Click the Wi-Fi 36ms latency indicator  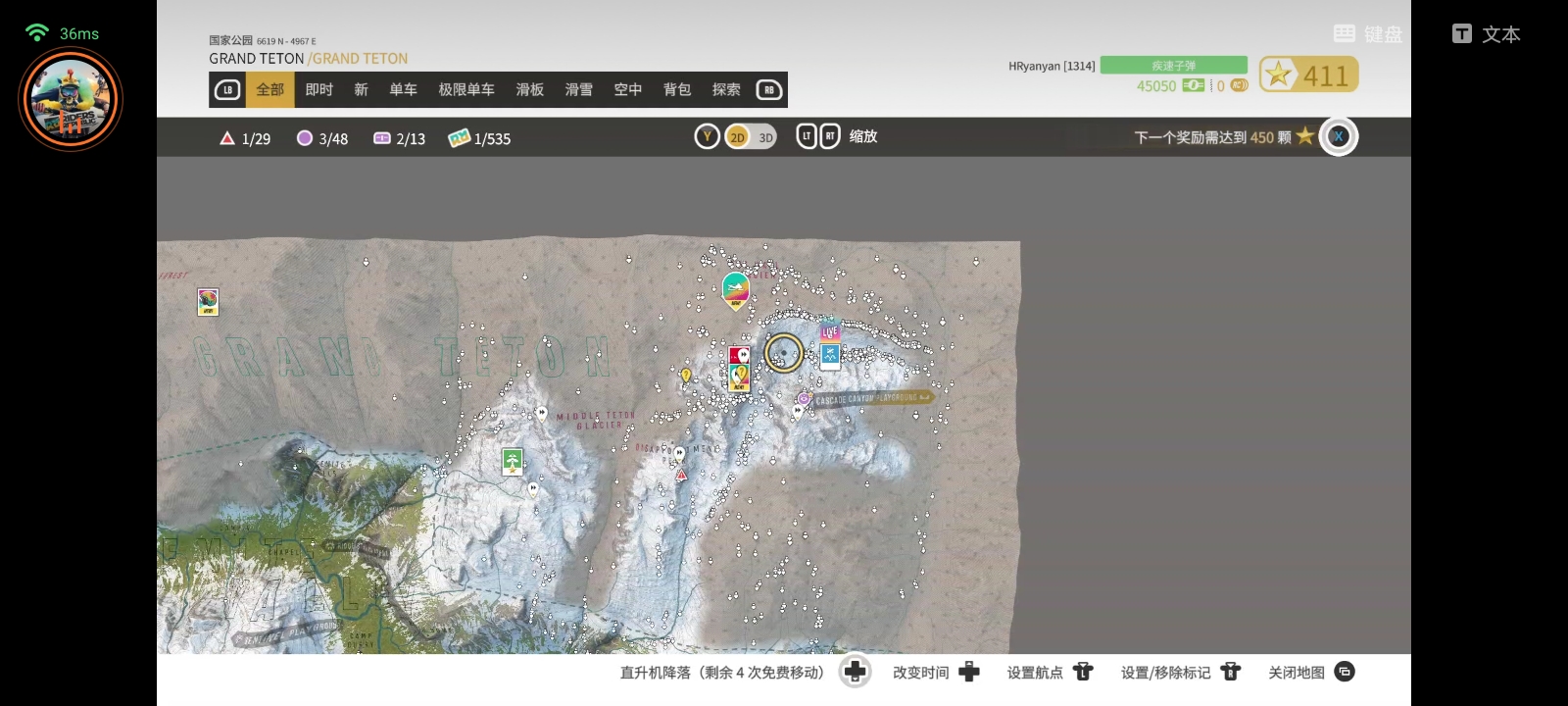[x=62, y=33]
